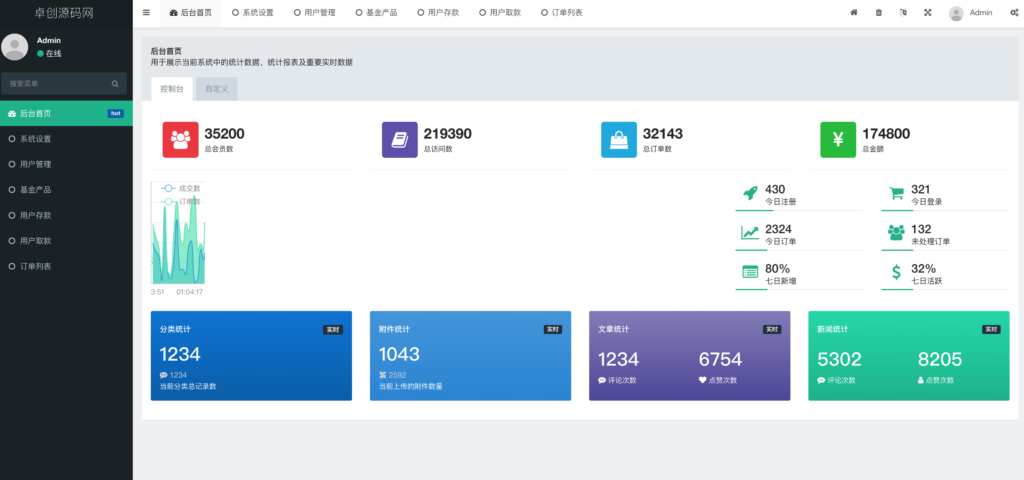Viewport: 1024px width, 480px height.
Task: Open 后台首页 in the sidebar menu
Action: [66, 114]
